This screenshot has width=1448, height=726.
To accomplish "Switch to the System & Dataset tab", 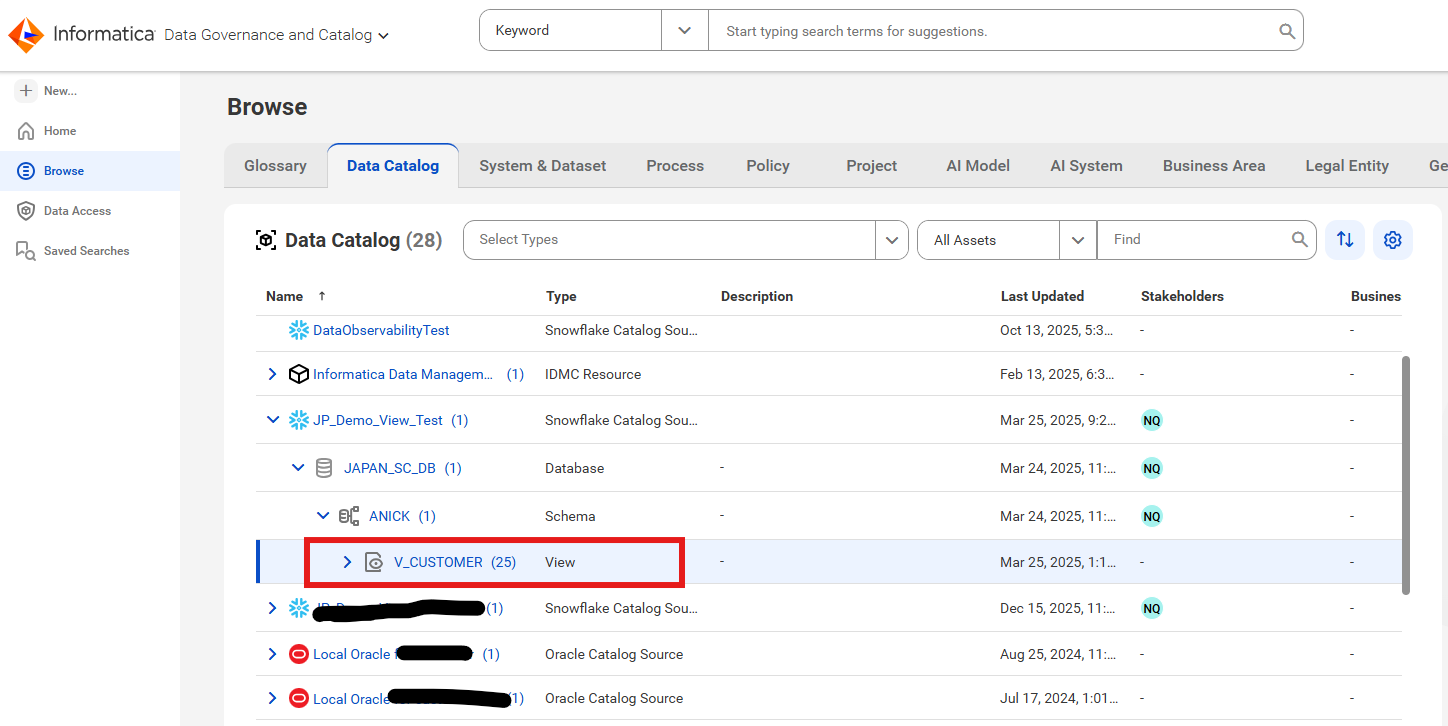I will (543, 166).
